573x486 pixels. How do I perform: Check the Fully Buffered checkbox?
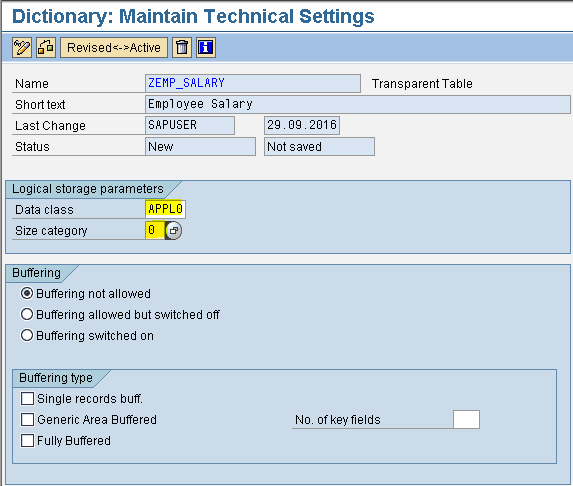(x=27, y=440)
